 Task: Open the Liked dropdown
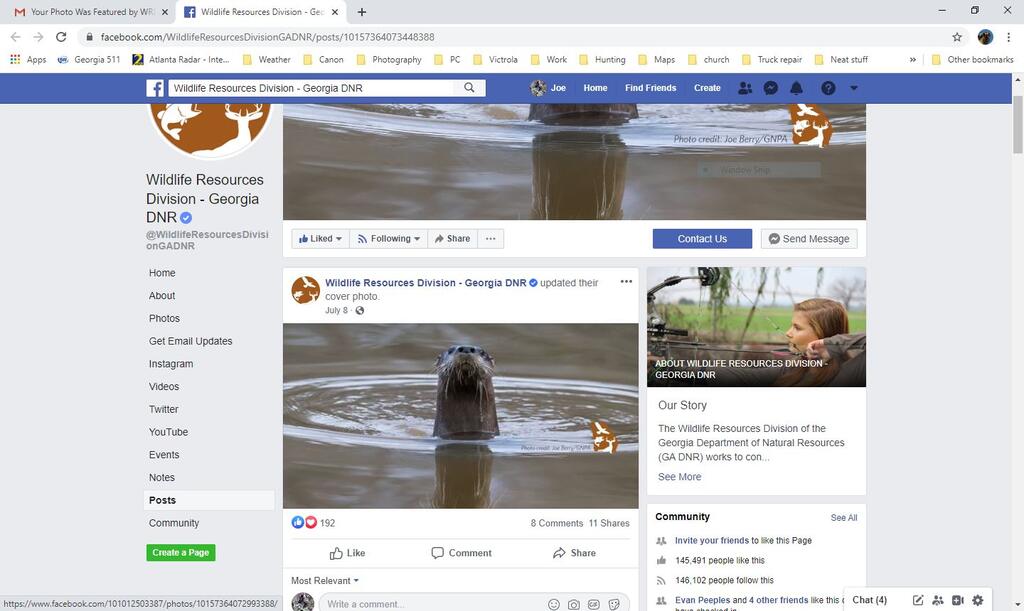coord(320,239)
